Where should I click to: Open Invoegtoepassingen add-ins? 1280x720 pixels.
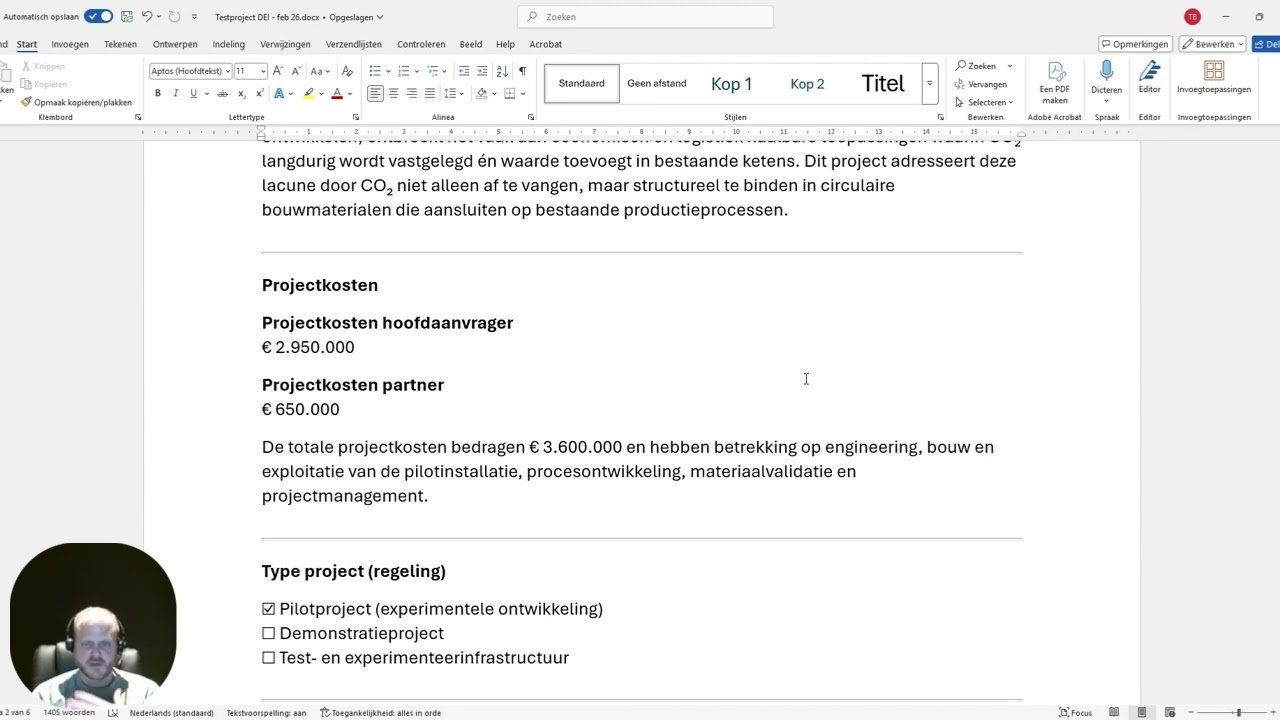tap(1214, 78)
